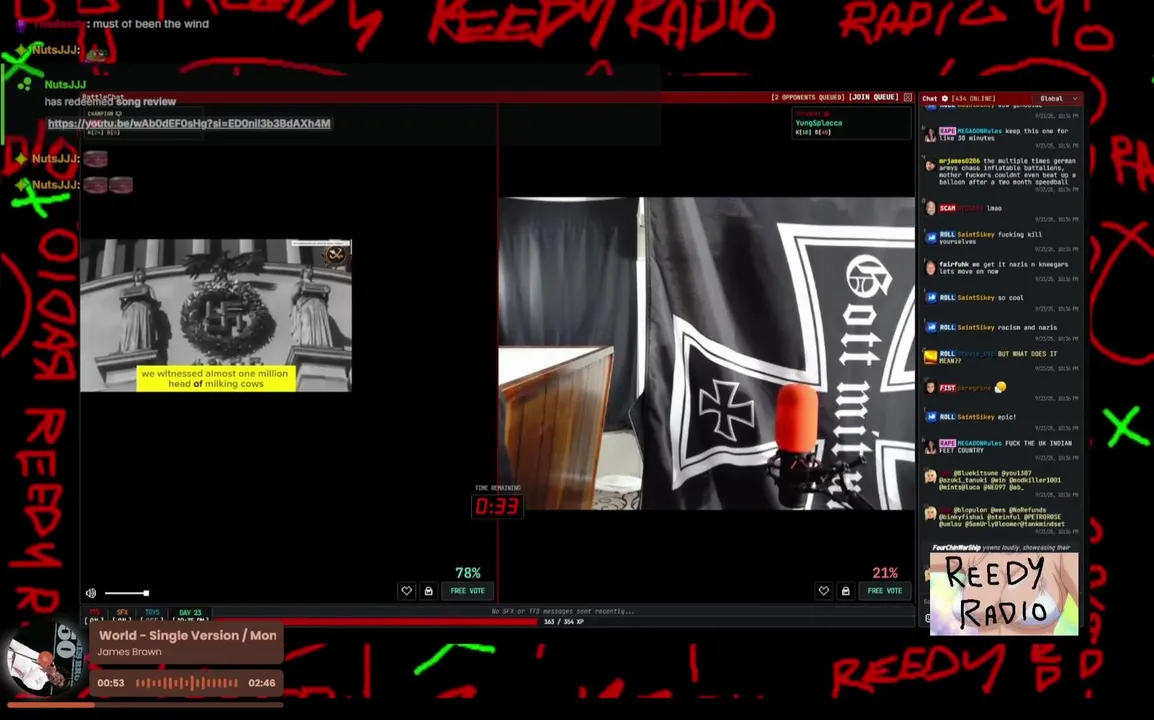Click the 'must of been the wind' message
This screenshot has height=720, width=1154.
150,24
